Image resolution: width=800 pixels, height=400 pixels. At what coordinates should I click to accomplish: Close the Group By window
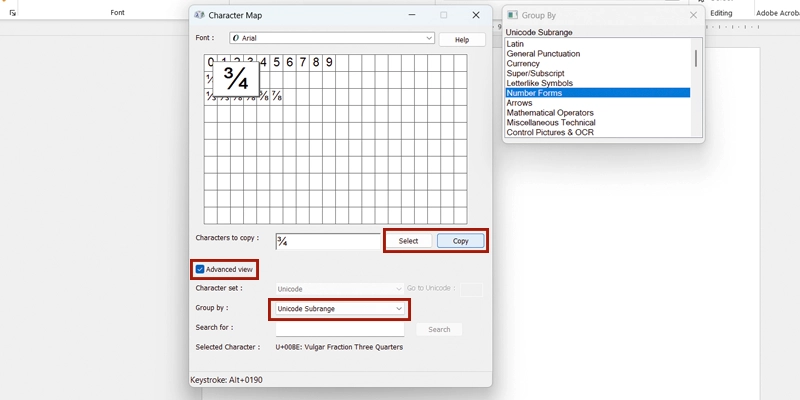pyautogui.click(x=693, y=16)
